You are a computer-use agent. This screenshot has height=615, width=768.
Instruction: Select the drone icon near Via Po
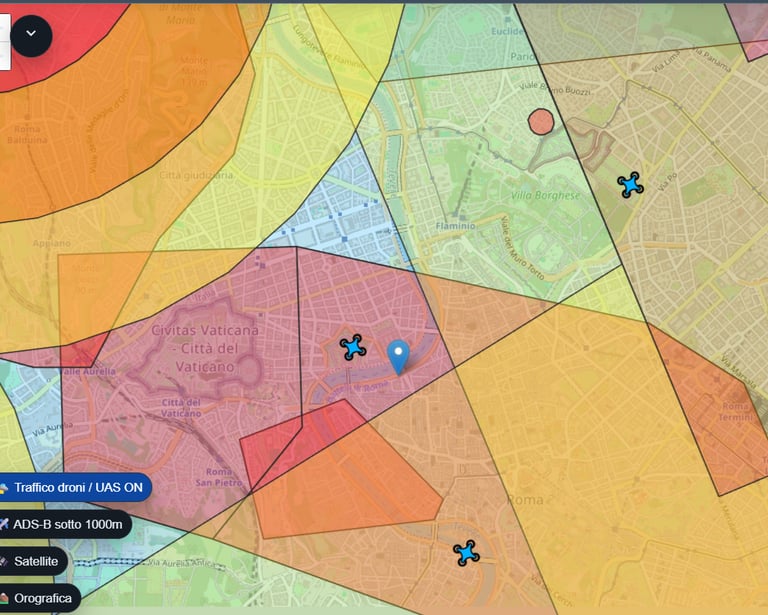pos(630,185)
